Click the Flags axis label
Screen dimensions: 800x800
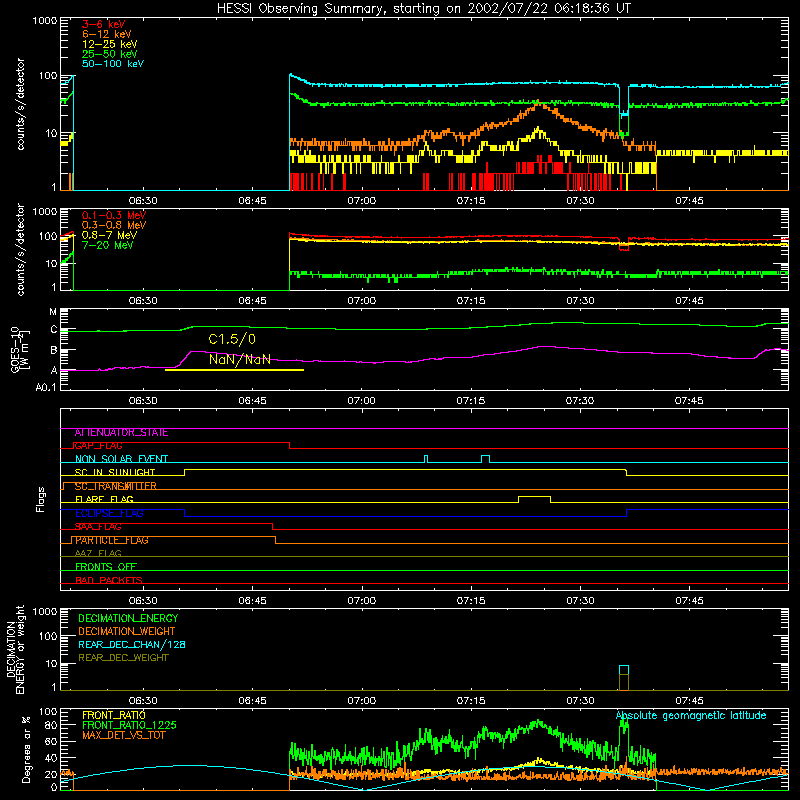point(40,499)
